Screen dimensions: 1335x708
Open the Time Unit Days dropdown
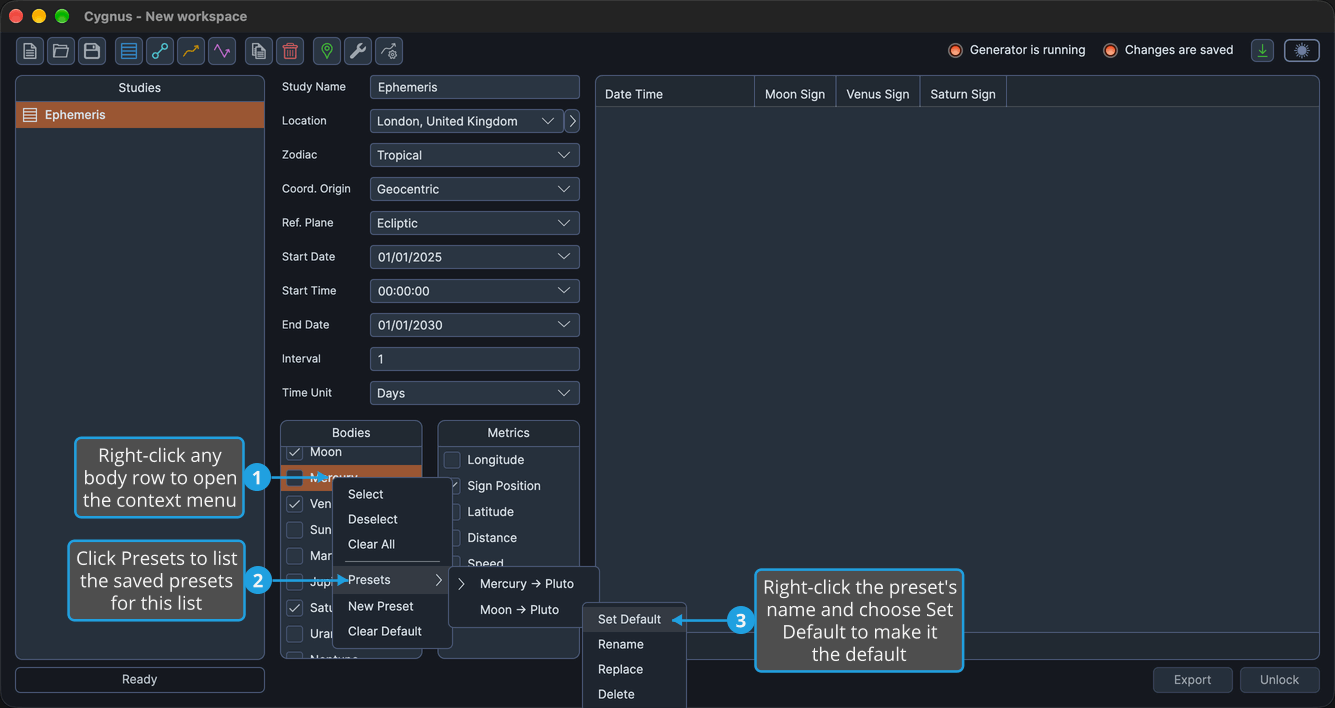[x=475, y=393]
